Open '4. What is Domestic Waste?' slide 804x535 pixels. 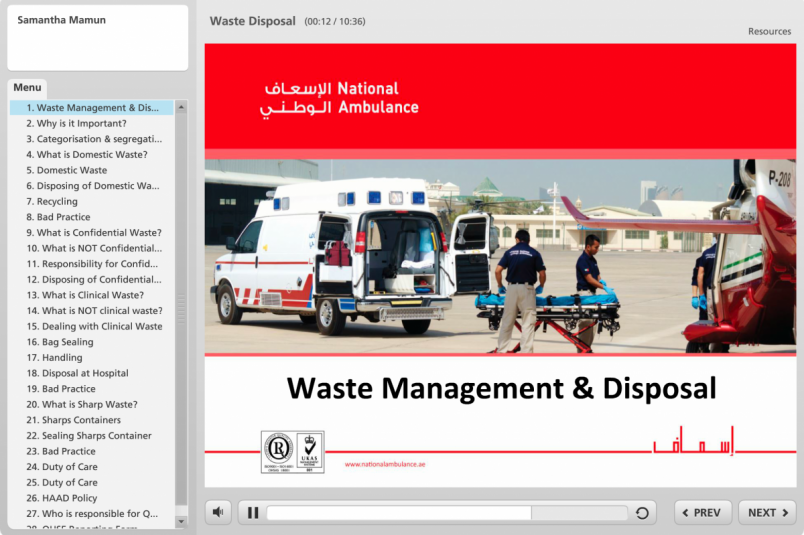[87, 154]
